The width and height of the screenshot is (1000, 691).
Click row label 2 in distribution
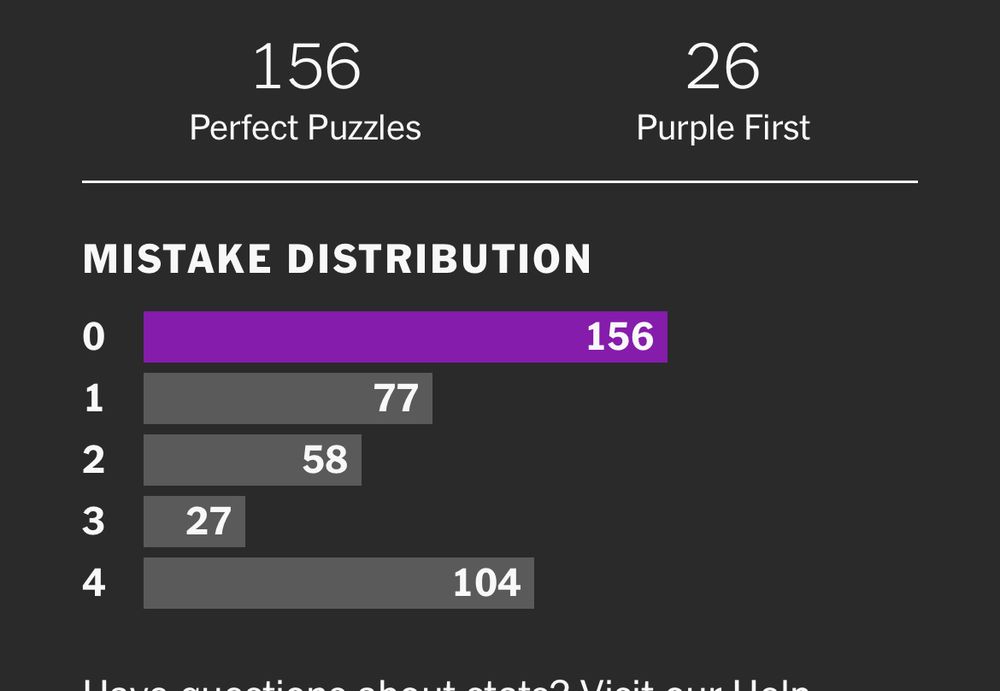94,460
